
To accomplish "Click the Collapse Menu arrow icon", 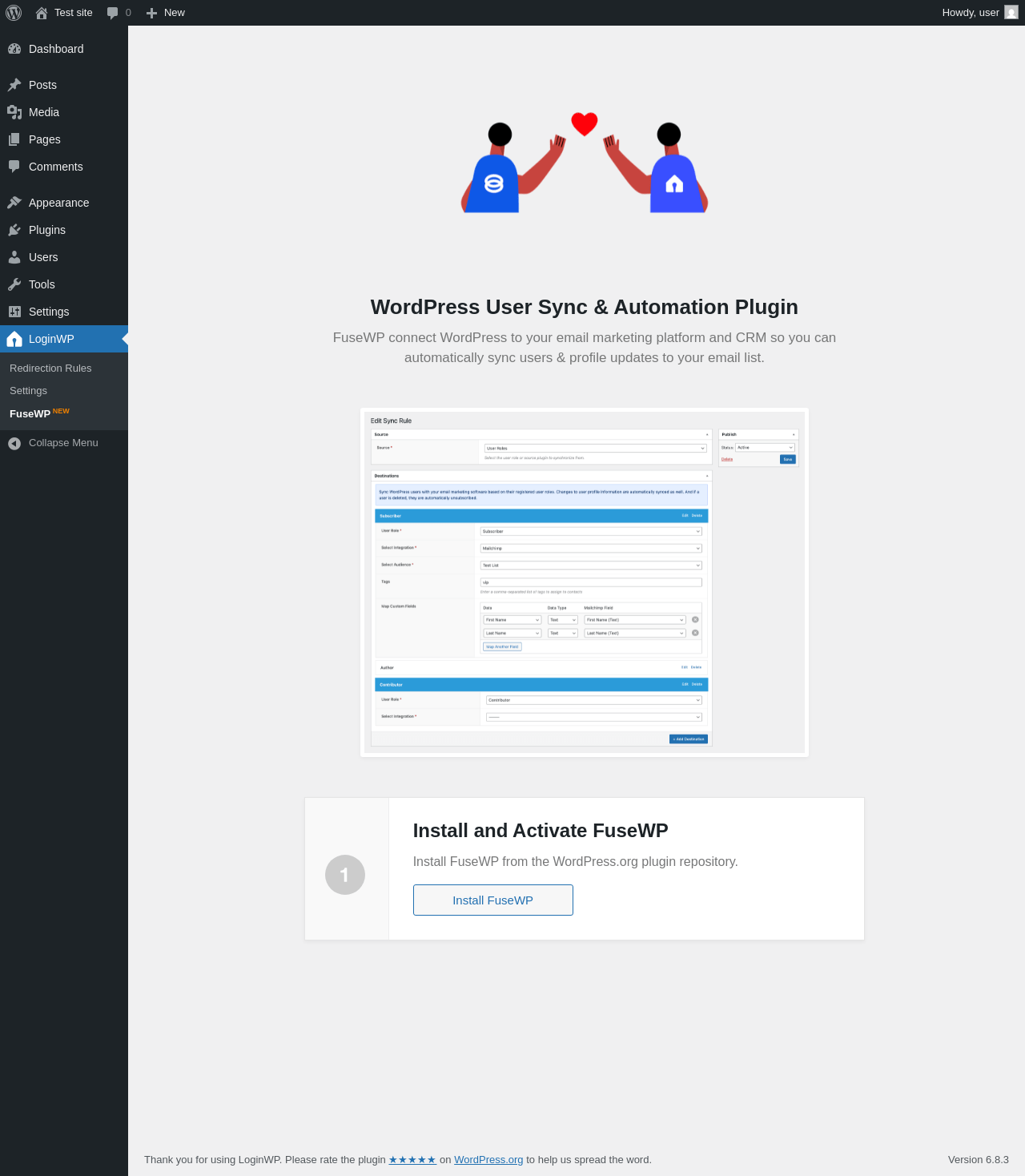I will (x=14, y=443).
